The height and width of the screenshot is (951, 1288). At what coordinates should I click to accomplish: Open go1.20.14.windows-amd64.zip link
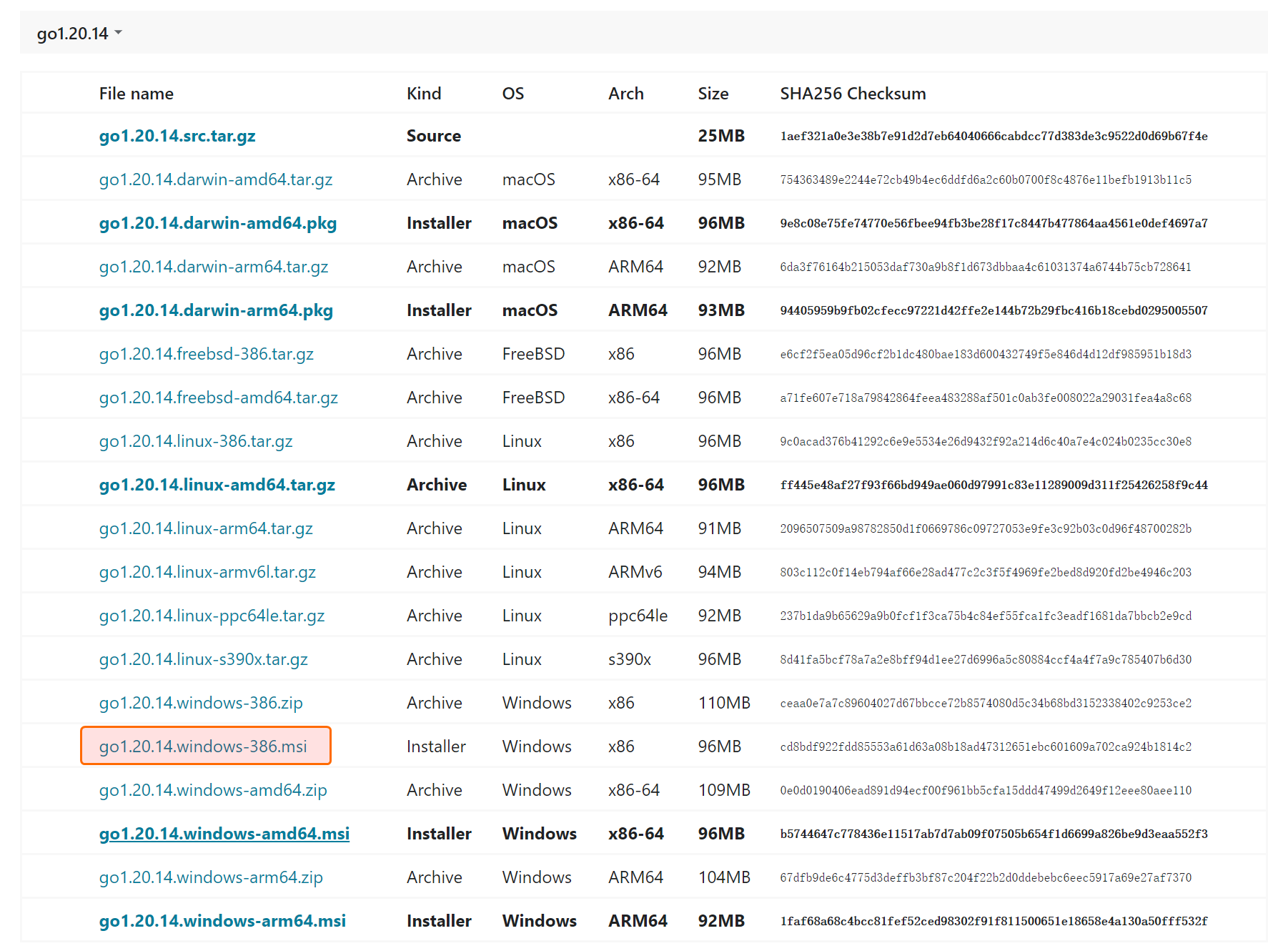212,790
